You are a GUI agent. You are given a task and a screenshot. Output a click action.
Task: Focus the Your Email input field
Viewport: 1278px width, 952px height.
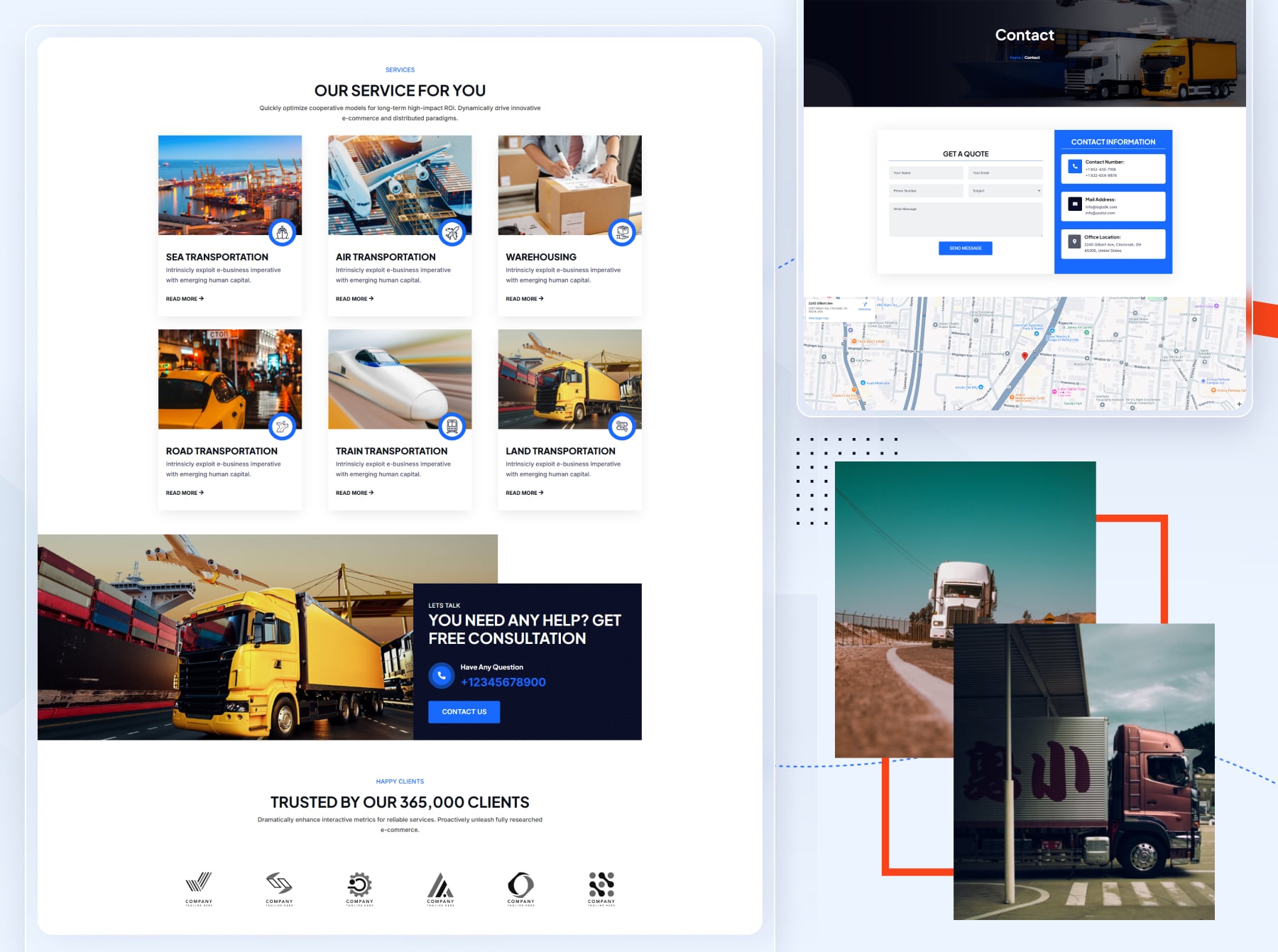click(x=1005, y=173)
